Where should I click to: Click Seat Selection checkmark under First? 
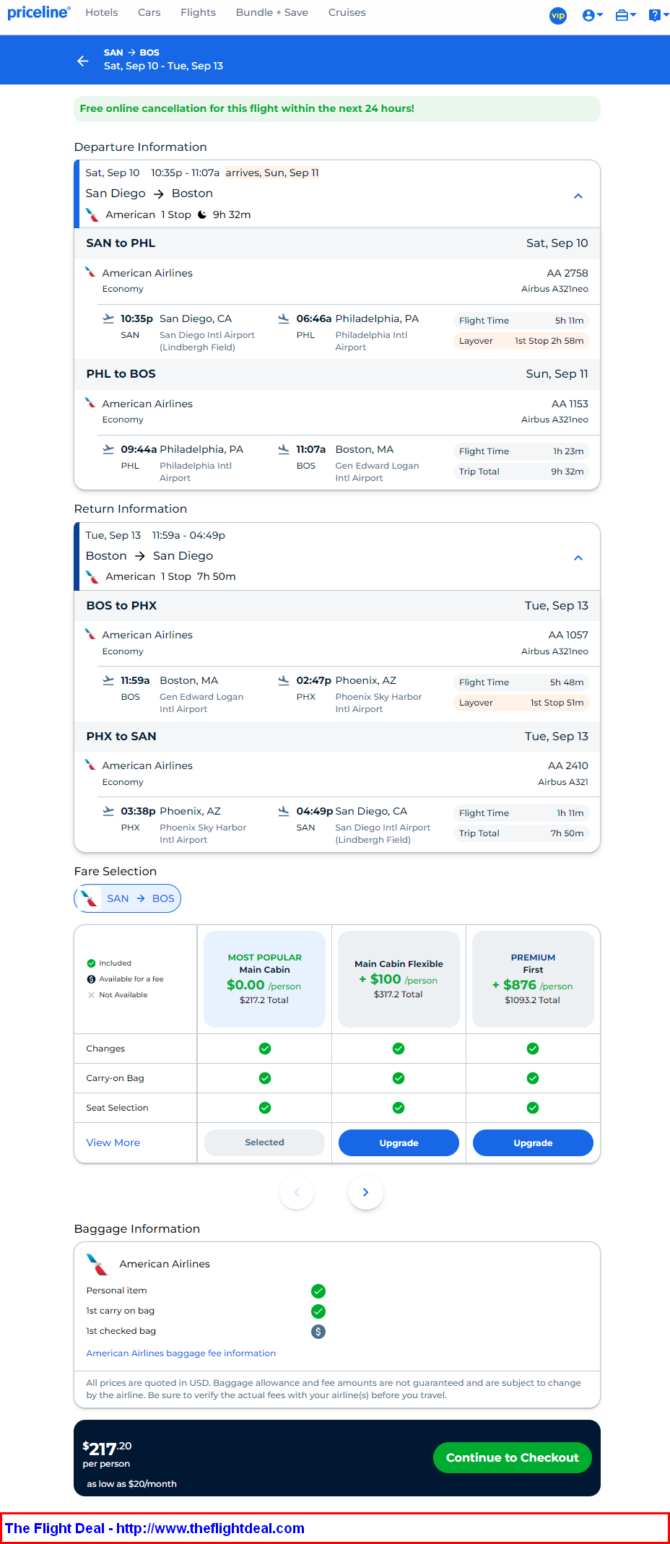pos(533,1107)
